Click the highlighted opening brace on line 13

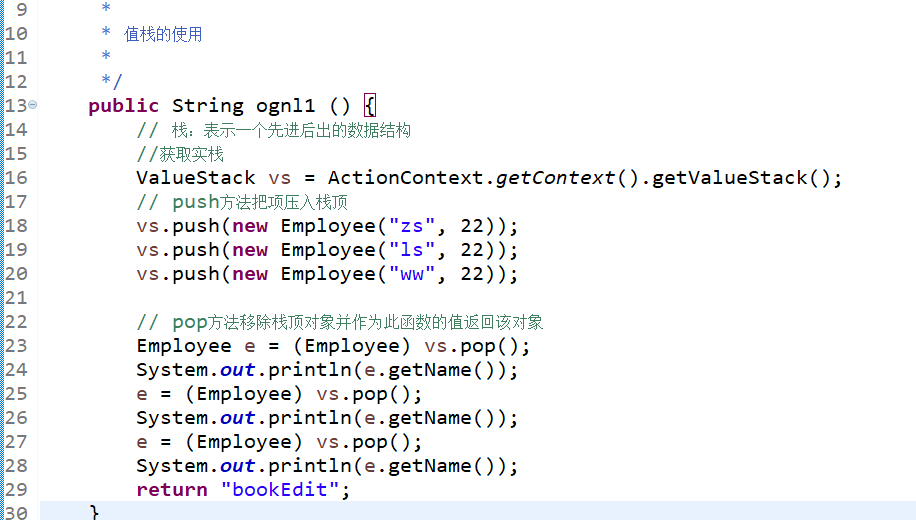point(369,106)
